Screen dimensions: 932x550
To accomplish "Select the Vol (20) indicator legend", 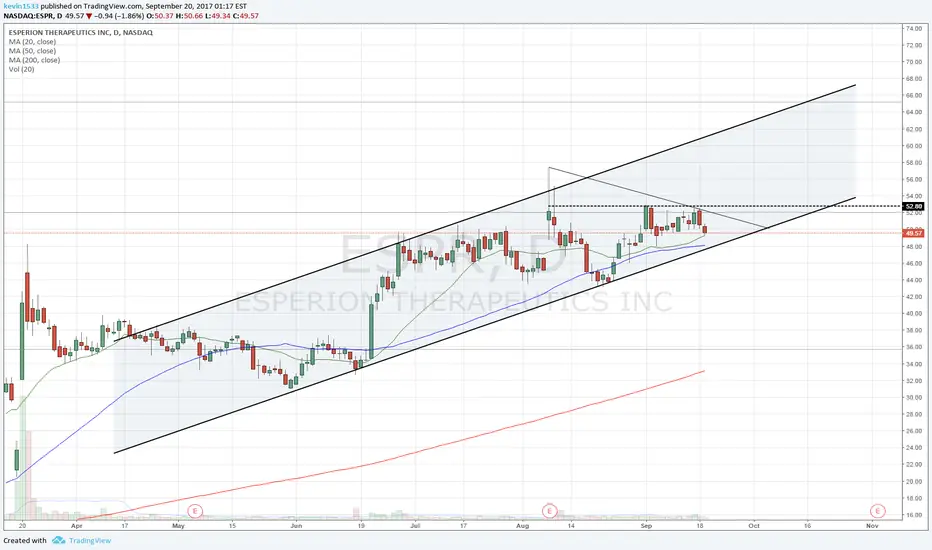I will pyautogui.click(x=21, y=70).
